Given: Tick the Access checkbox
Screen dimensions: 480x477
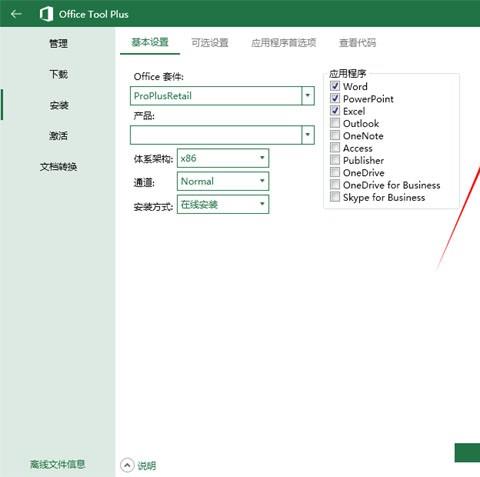Looking at the screenshot, I should [x=335, y=148].
